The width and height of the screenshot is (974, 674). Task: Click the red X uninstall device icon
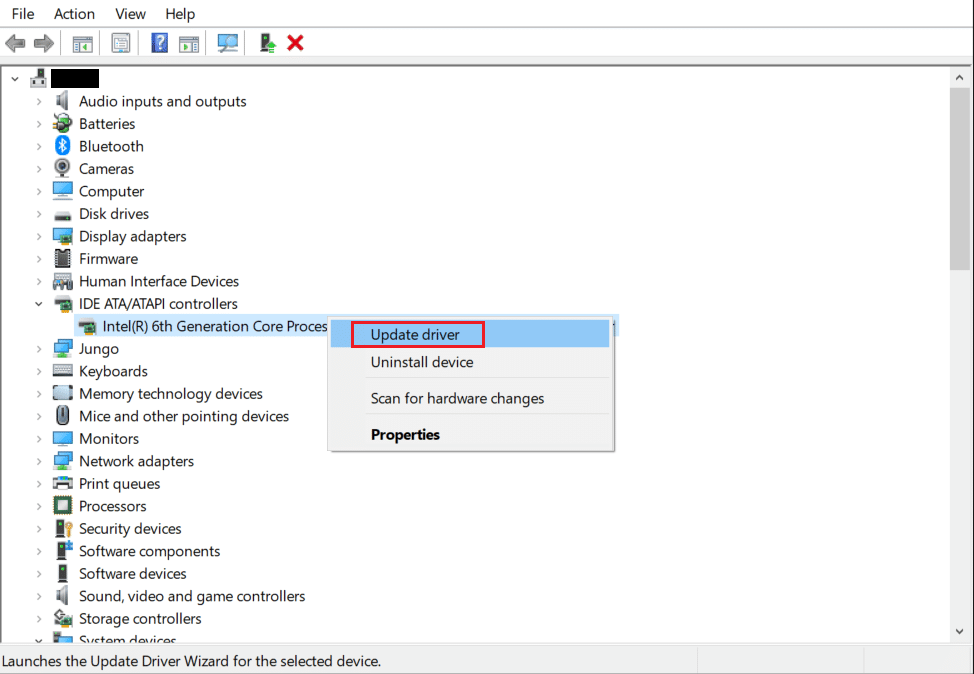[x=295, y=43]
